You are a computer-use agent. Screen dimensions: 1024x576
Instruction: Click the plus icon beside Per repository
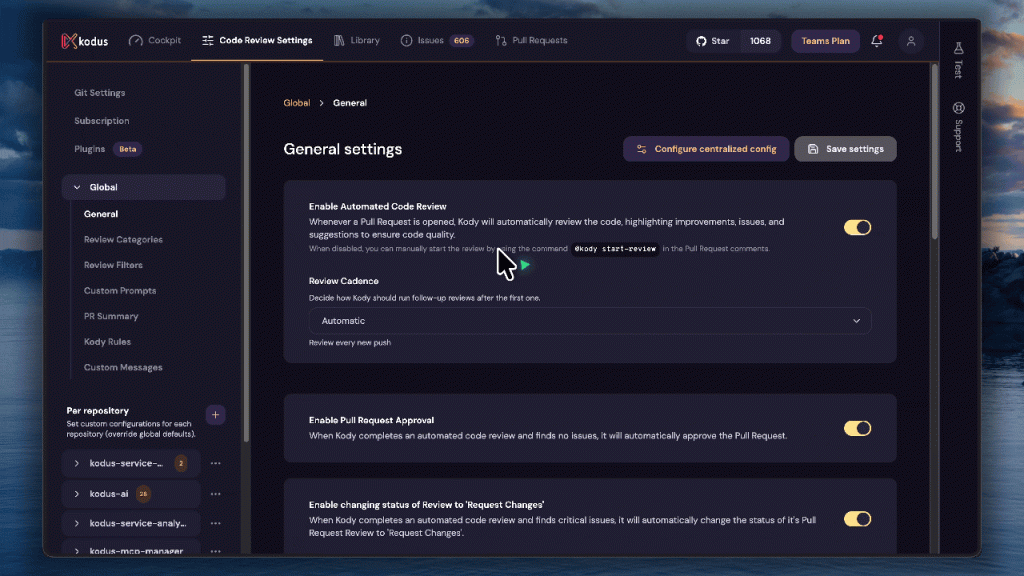pyautogui.click(x=215, y=415)
